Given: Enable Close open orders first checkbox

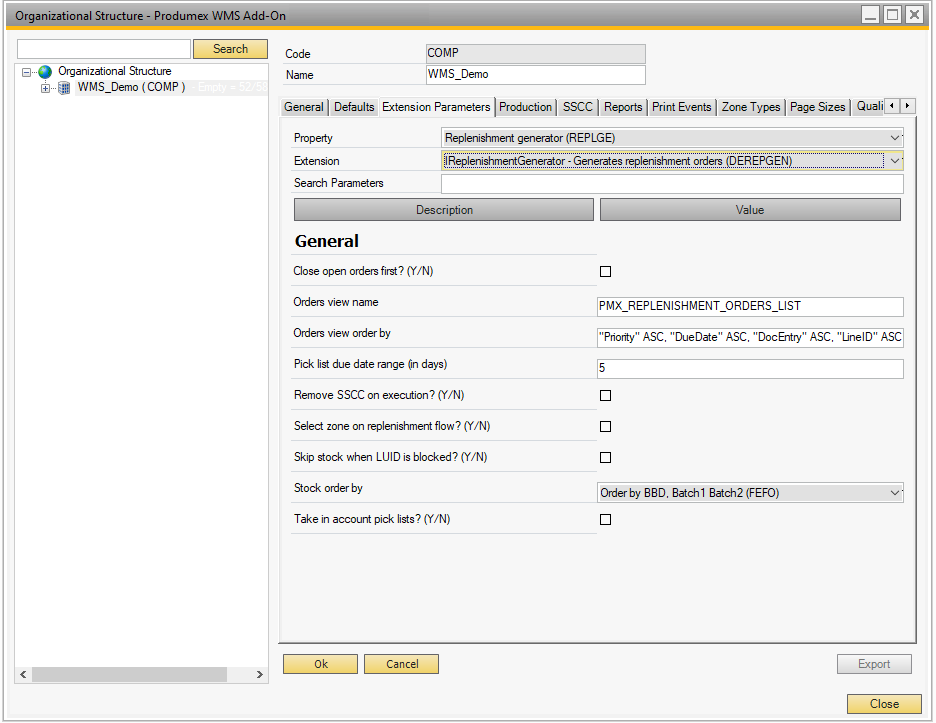Looking at the screenshot, I should 605,271.
